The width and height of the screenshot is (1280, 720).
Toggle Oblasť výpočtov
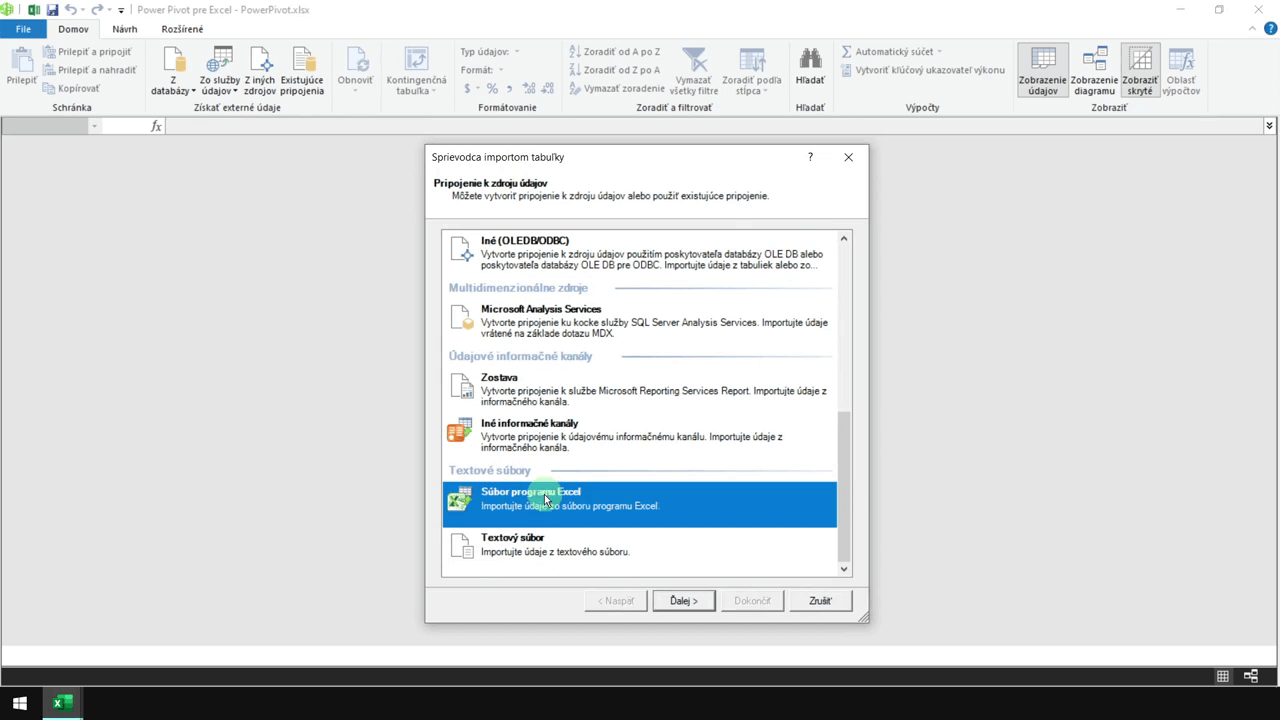[1181, 70]
